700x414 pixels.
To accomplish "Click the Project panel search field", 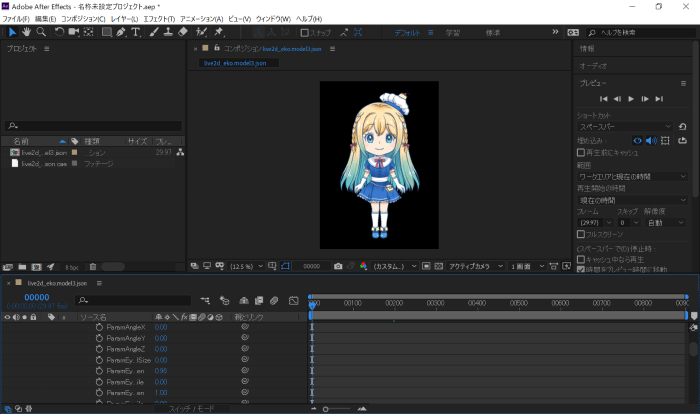I will point(94,126).
